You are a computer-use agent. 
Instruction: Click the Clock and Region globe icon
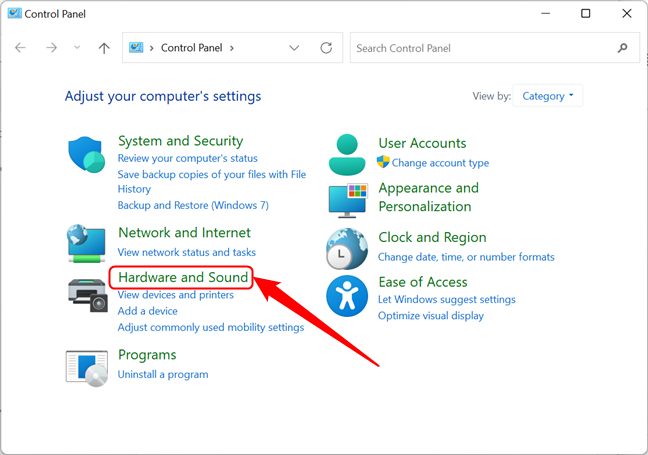point(347,249)
